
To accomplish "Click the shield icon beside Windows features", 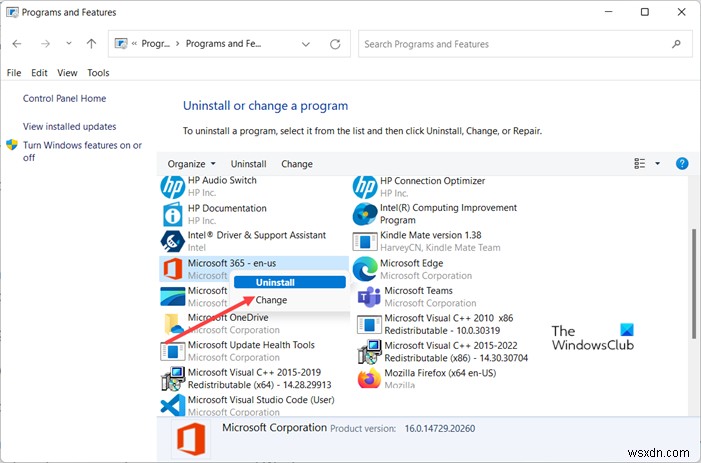I will [12, 145].
